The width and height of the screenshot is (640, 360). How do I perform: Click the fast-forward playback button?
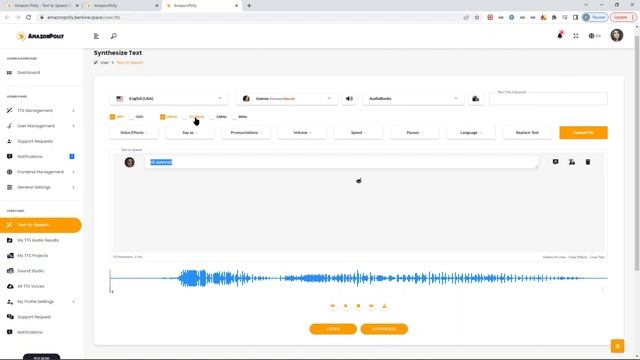coord(371,306)
